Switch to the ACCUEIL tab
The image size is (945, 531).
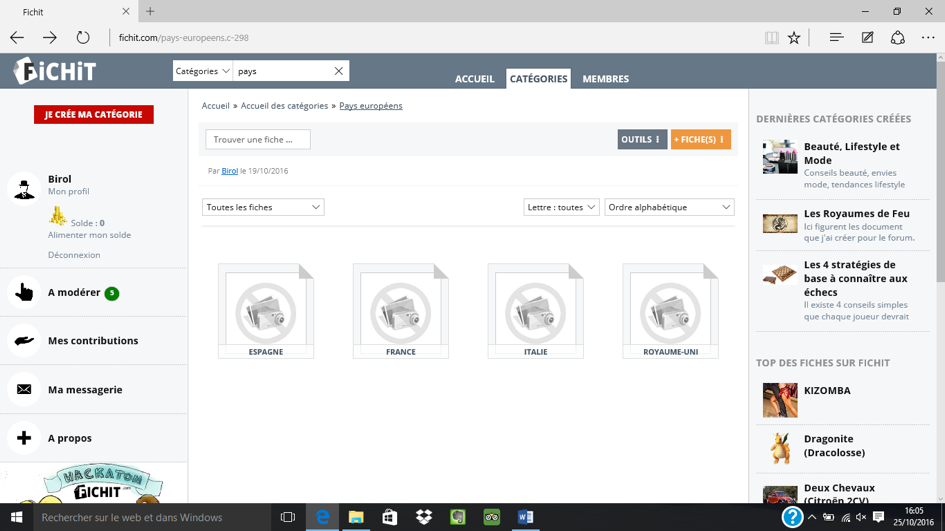[x=474, y=79]
